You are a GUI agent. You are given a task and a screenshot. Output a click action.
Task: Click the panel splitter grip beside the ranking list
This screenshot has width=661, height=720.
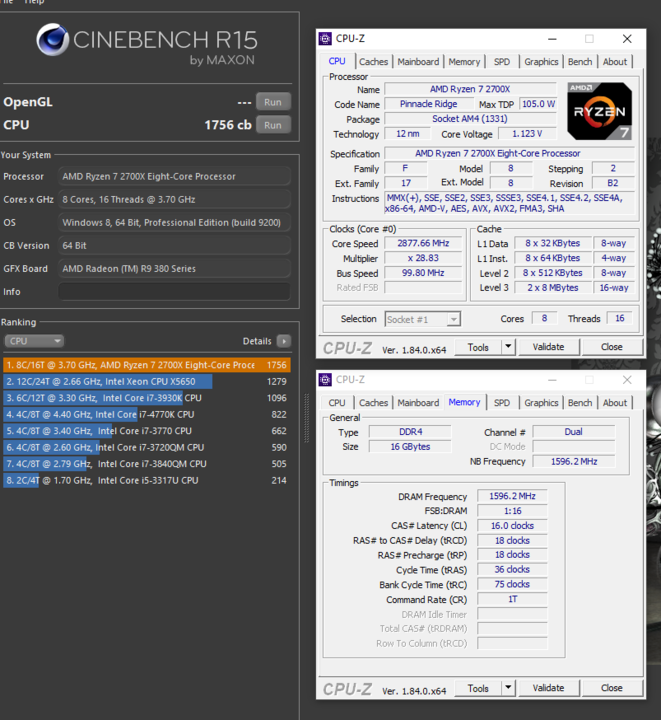click(307, 418)
